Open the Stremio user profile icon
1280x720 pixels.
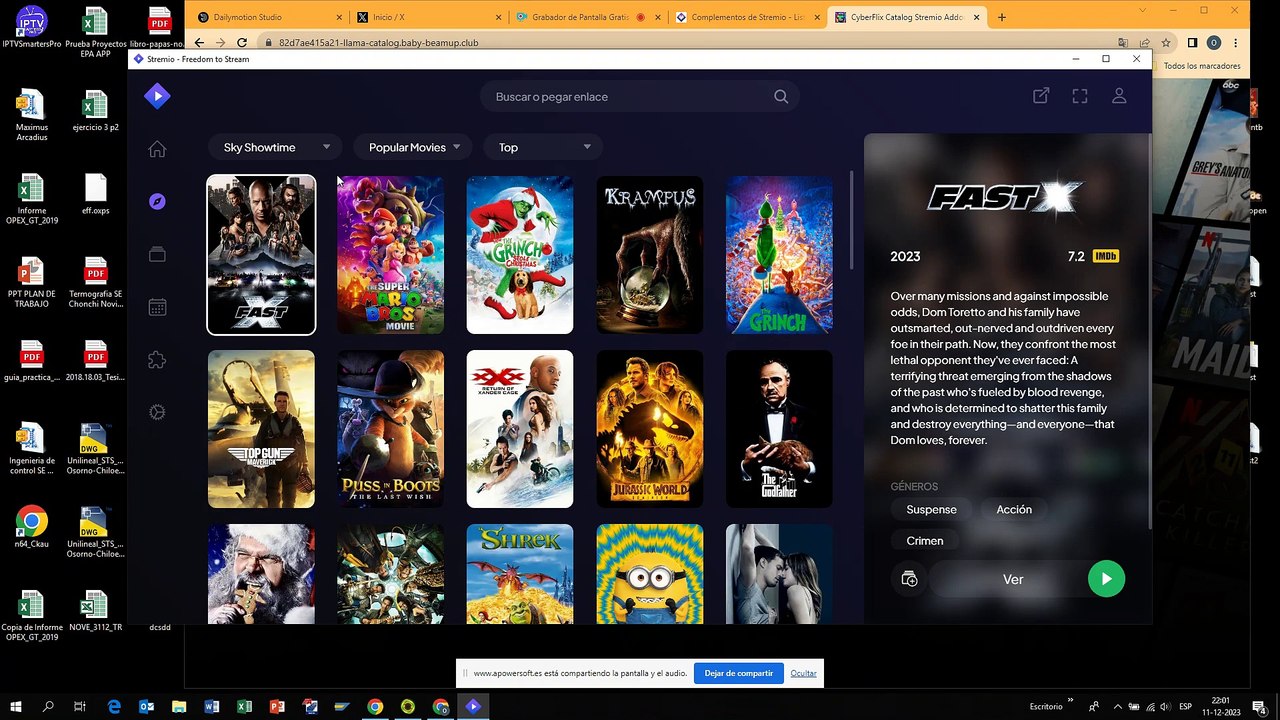coord(1119,96)
